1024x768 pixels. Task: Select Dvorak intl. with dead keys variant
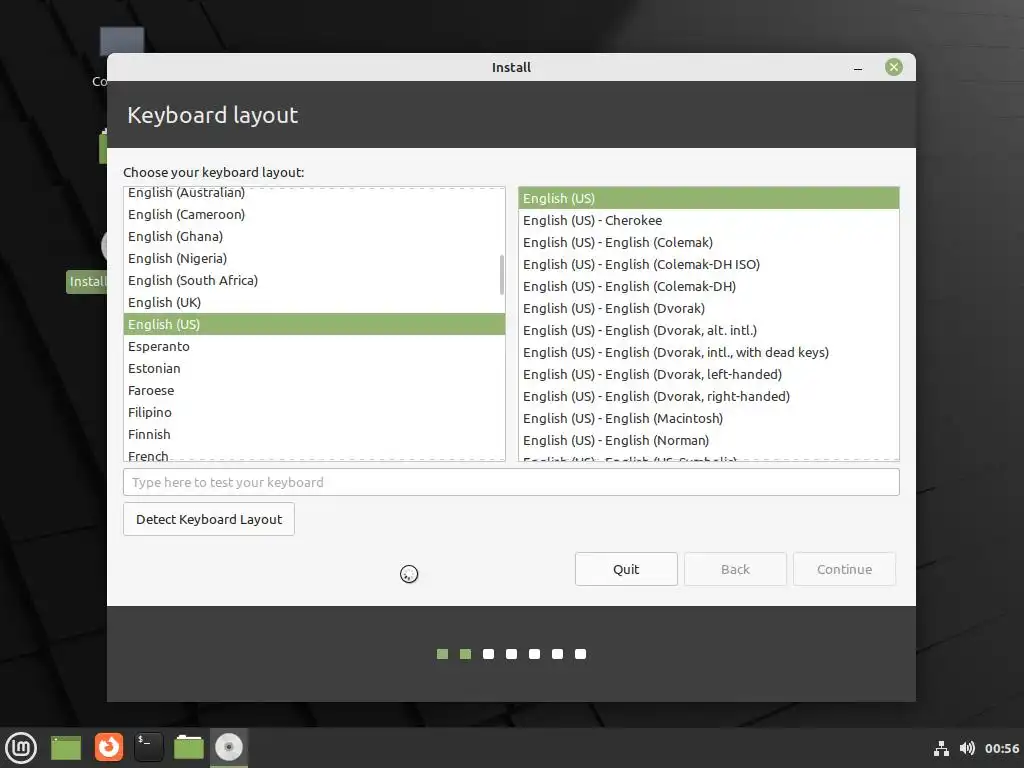pos(709,353)
